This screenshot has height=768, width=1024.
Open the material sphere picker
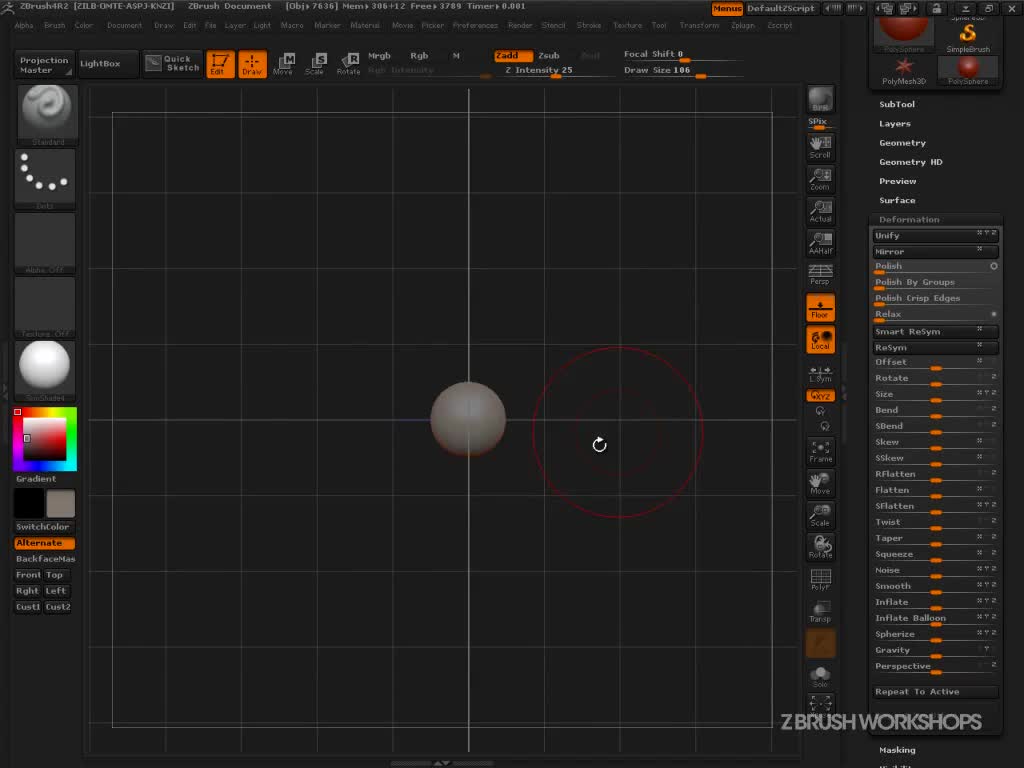click(x=45, y=371)
